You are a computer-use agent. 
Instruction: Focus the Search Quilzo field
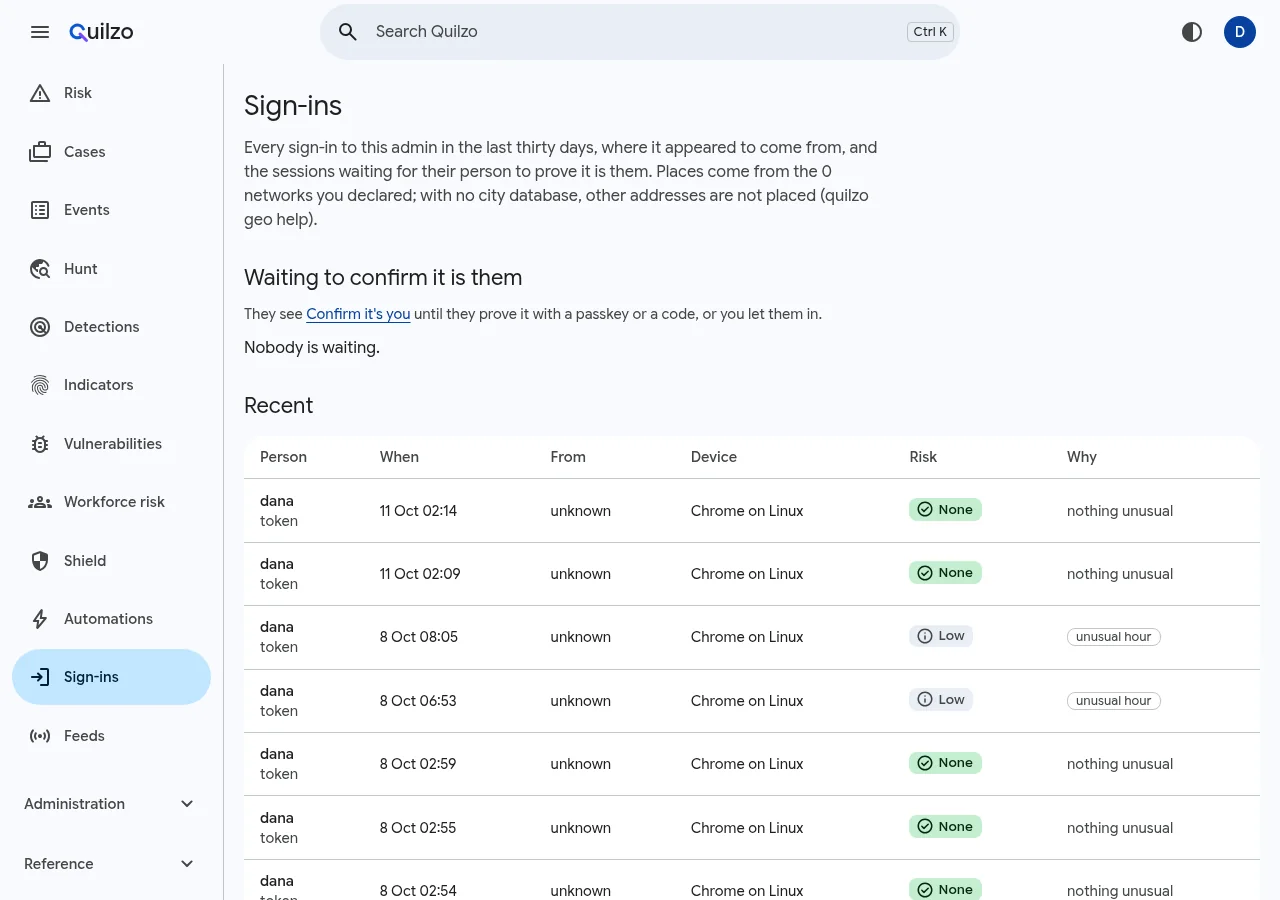640,32
